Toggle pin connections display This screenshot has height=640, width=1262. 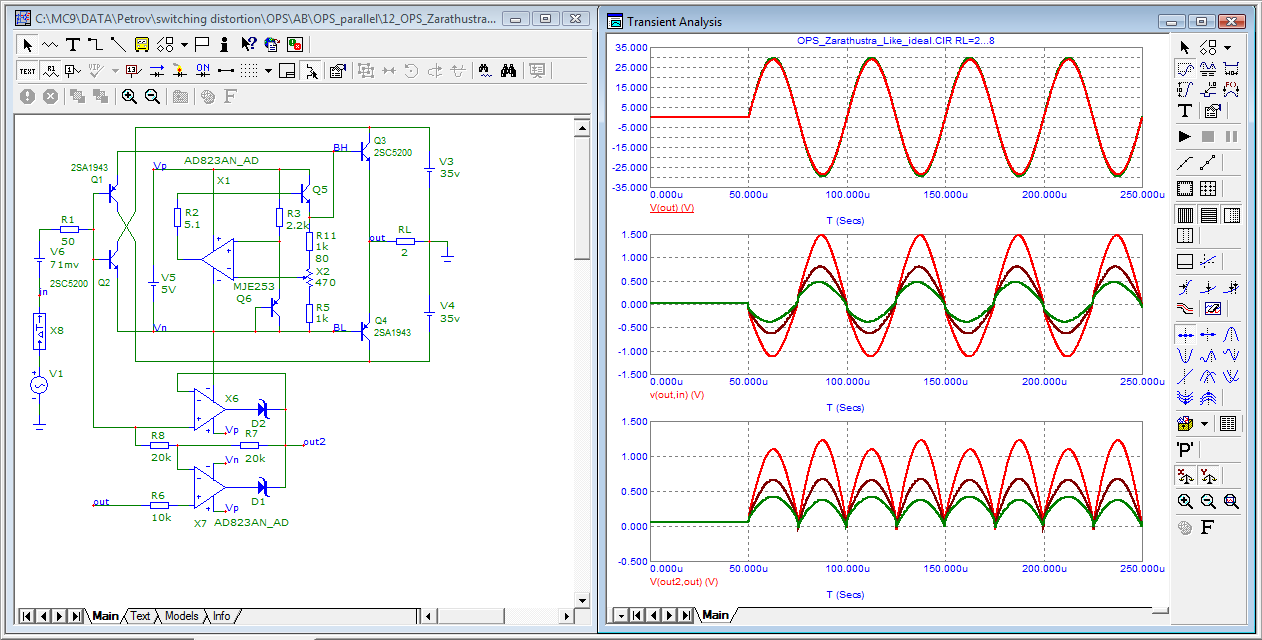pyautogui.click(x=226, y=70)
